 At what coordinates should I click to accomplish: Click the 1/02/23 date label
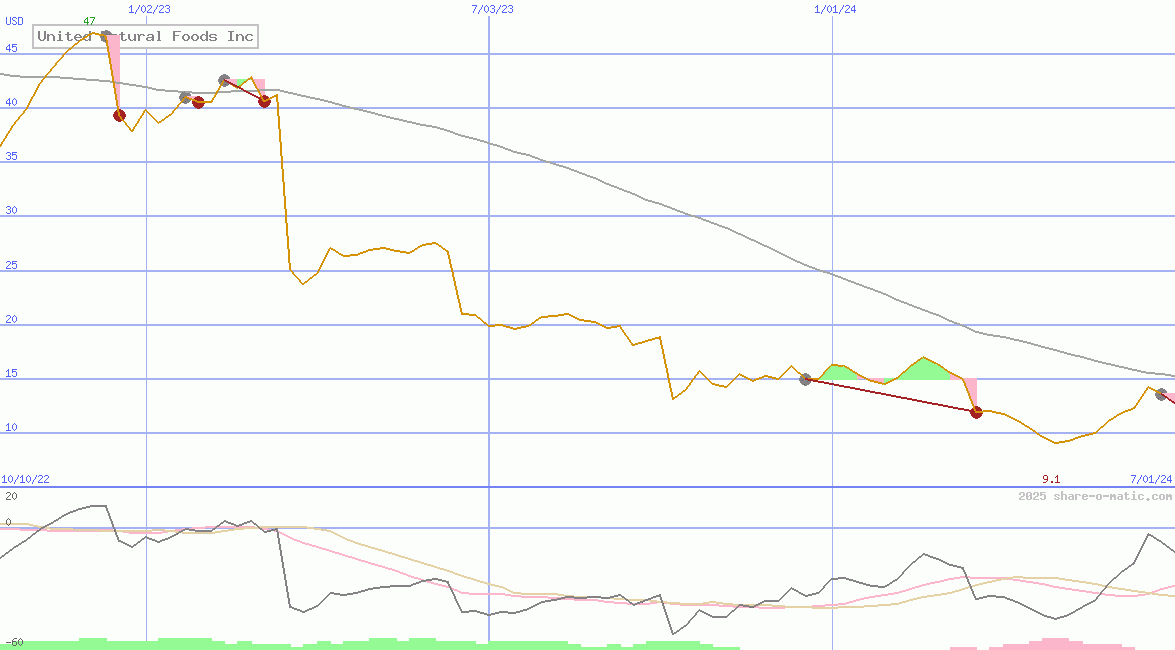pyautogui.click(x=149, y=9)
